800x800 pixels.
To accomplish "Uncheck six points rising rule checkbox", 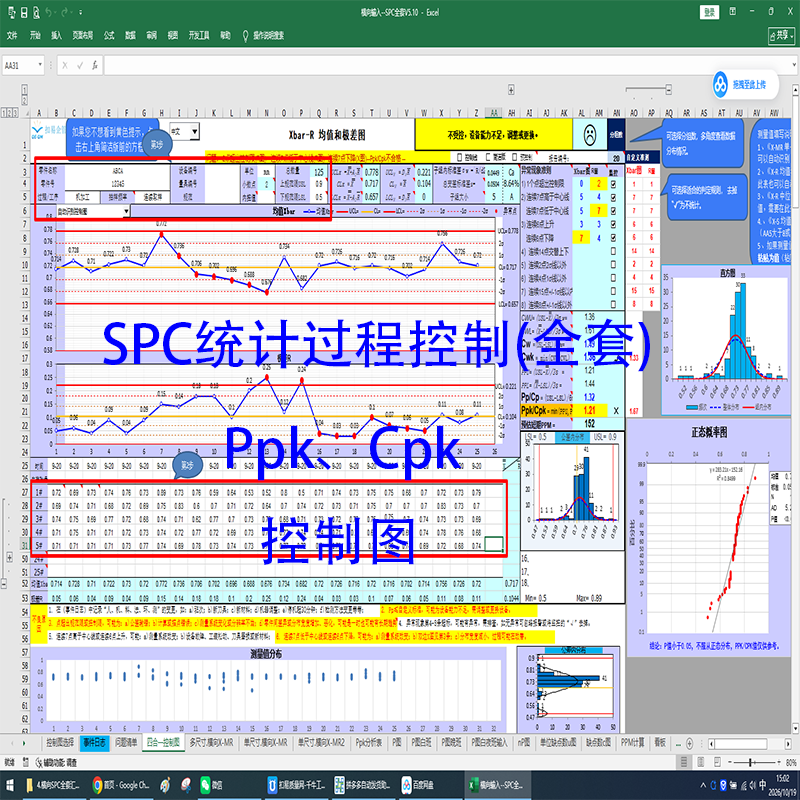I will point(613,224).
